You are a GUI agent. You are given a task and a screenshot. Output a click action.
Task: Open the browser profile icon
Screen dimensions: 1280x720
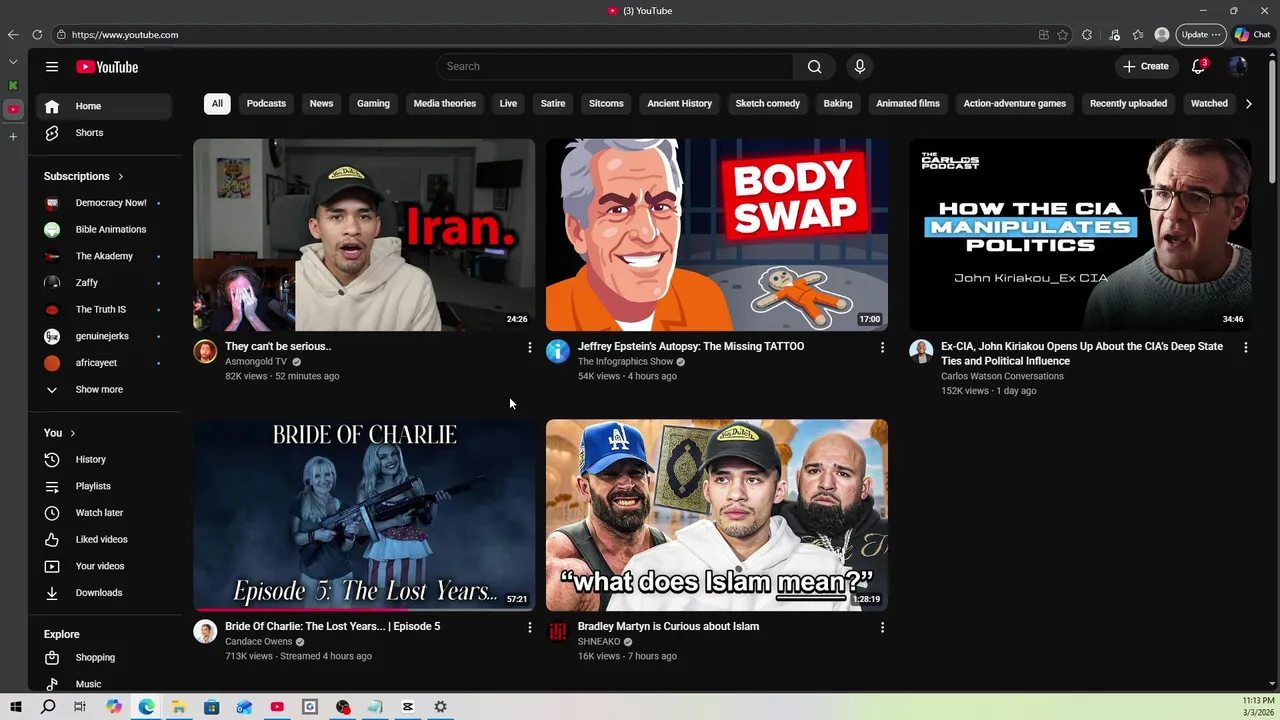(1162, 35)
